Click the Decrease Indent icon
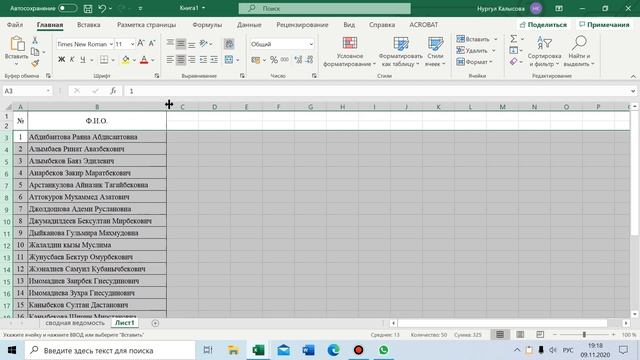The image size is (640, 360). pyautogui.click(x=203, y=60)
